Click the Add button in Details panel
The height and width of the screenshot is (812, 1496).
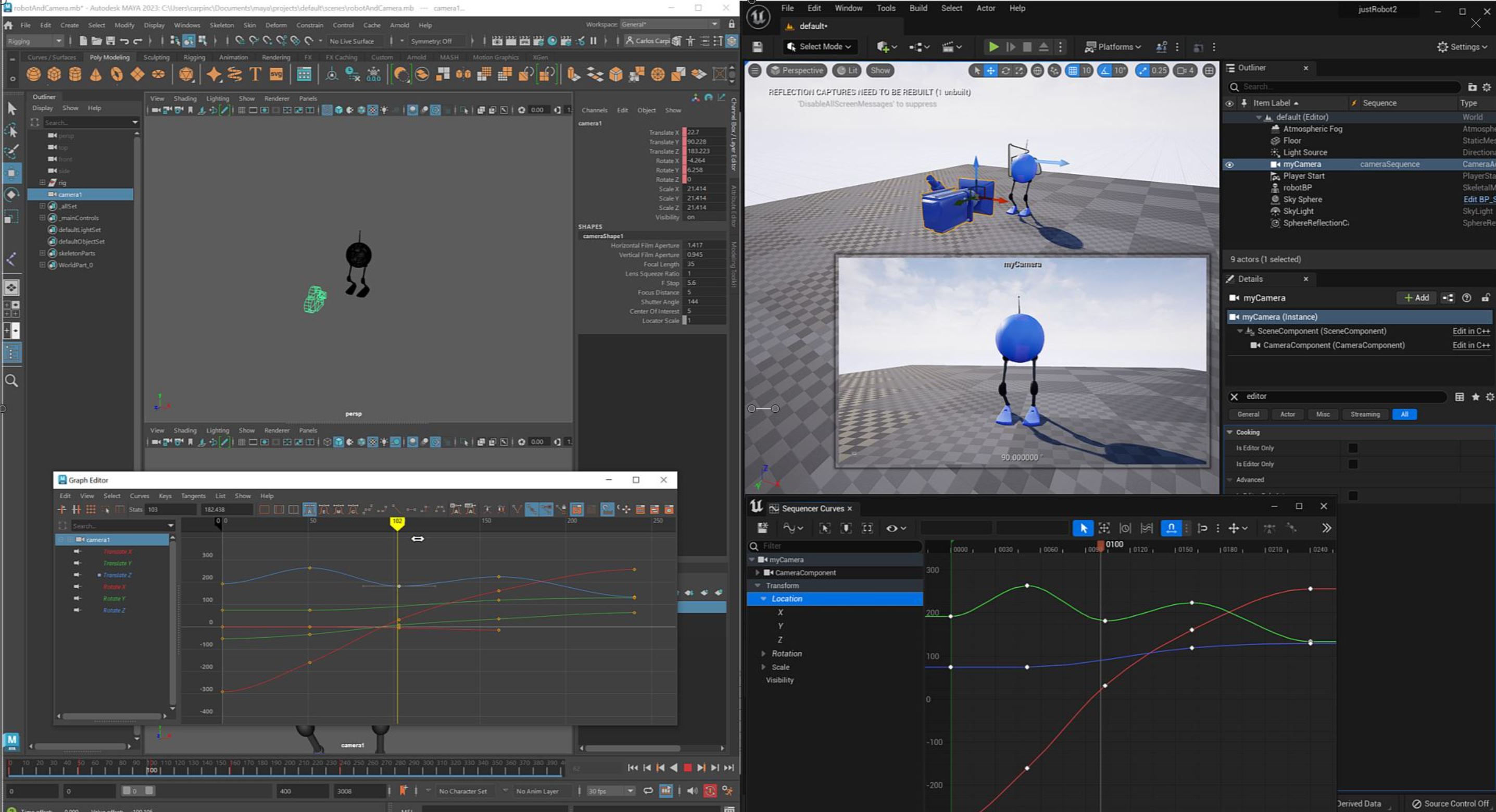[x=1416, y=298]
